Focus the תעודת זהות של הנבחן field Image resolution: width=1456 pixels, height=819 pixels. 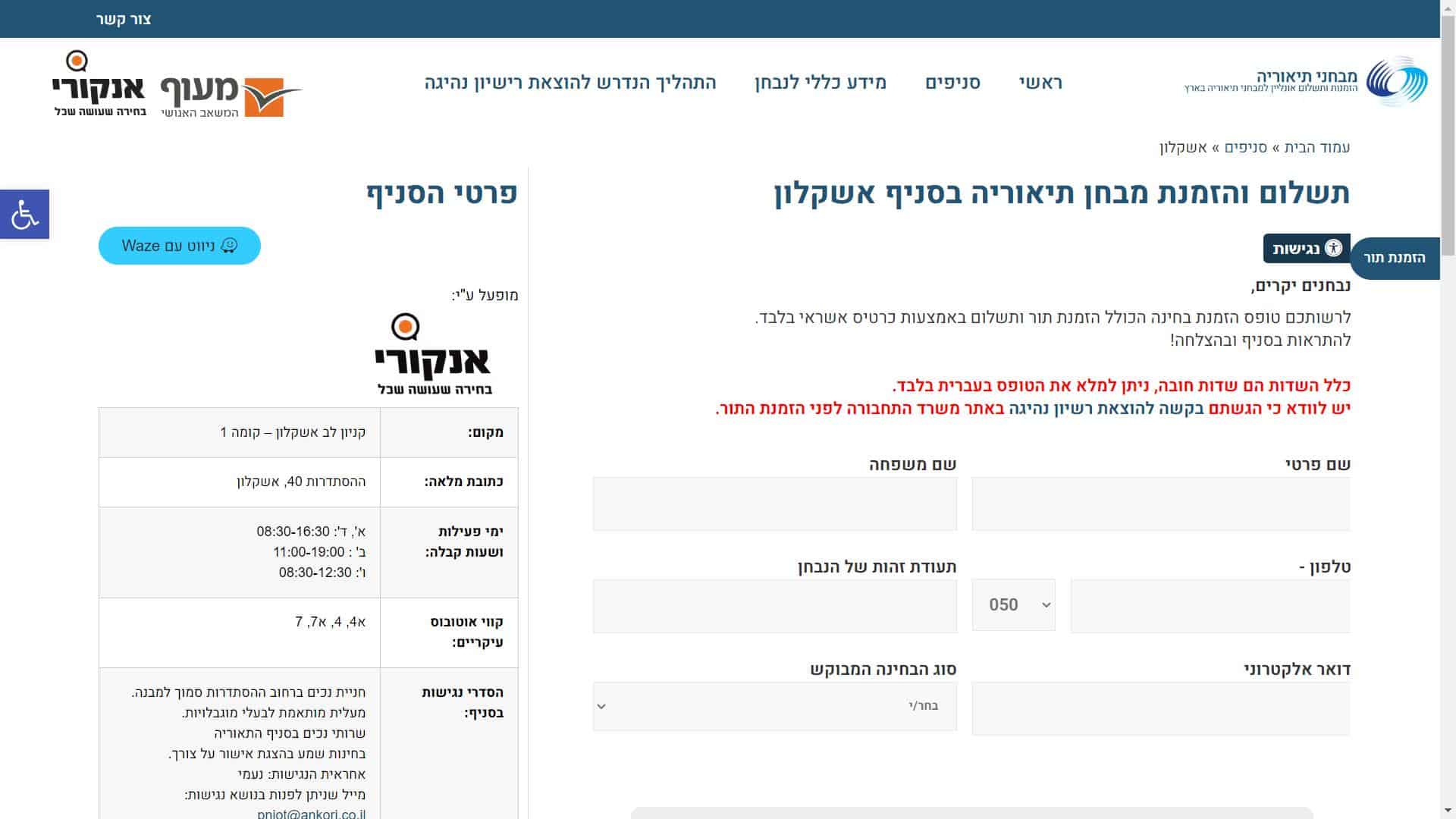(x=775, y=606)
